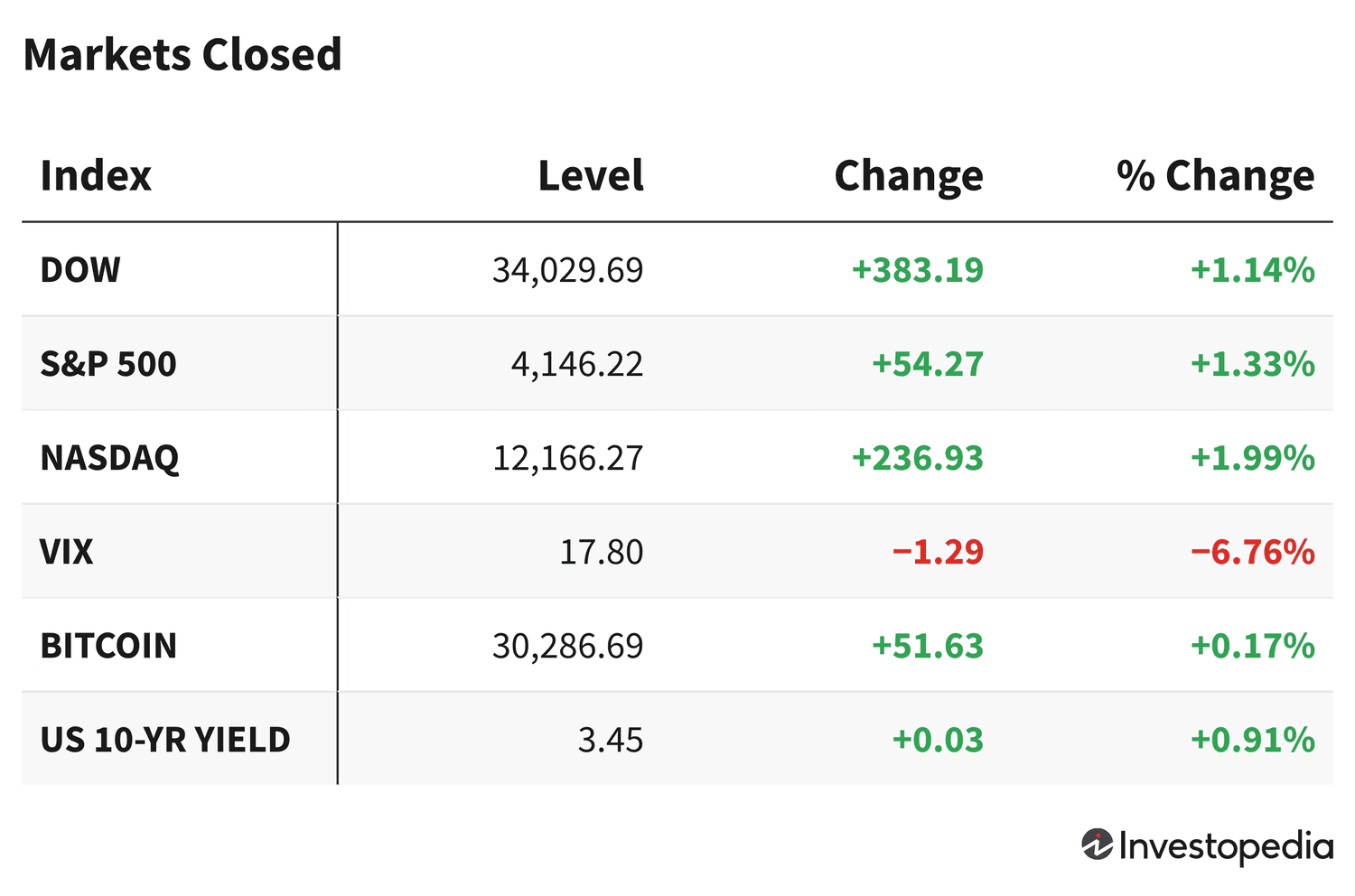
Task: Select the DOW index row label
Action: point(80,270)
